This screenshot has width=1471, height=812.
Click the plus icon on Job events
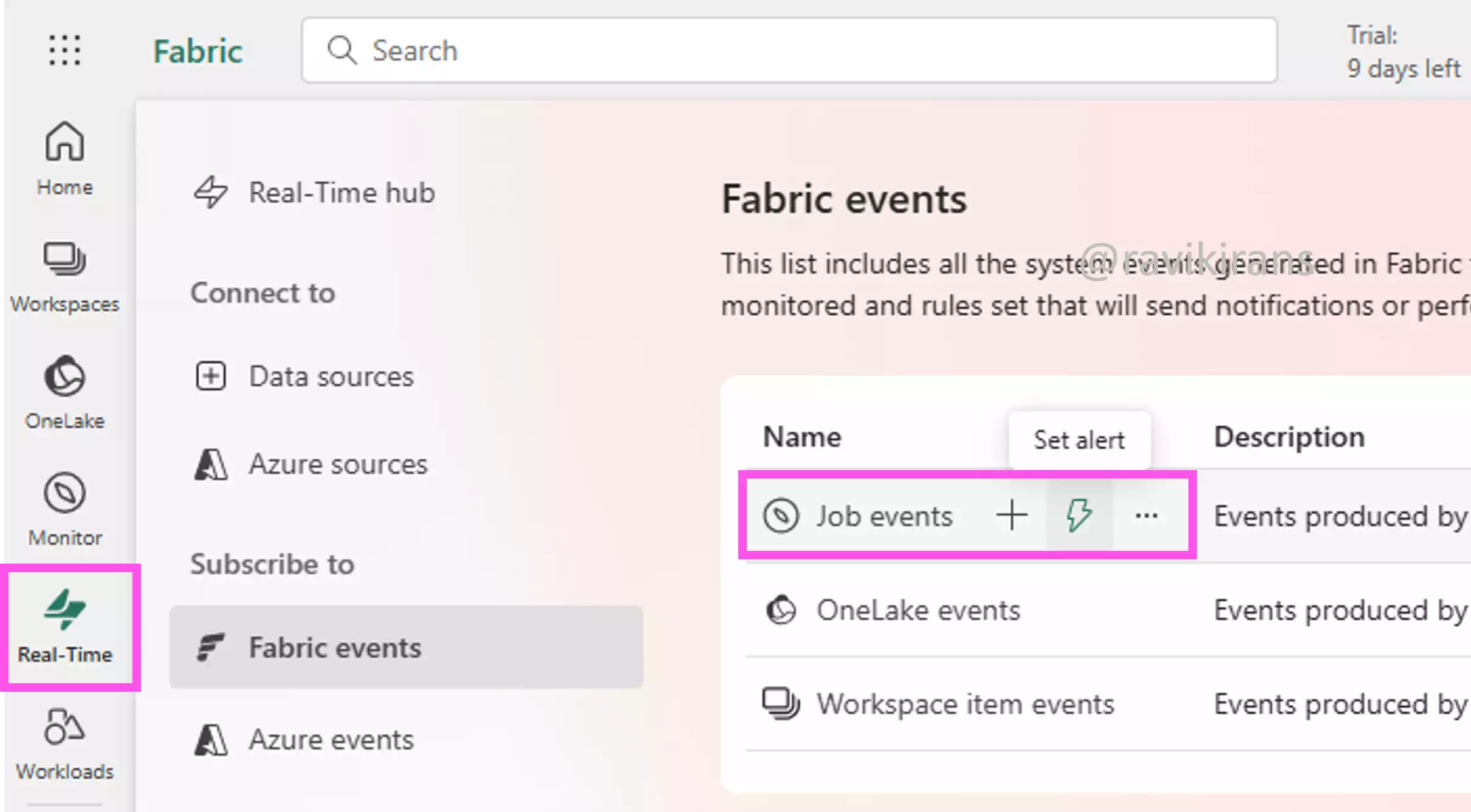(1012, 516)
